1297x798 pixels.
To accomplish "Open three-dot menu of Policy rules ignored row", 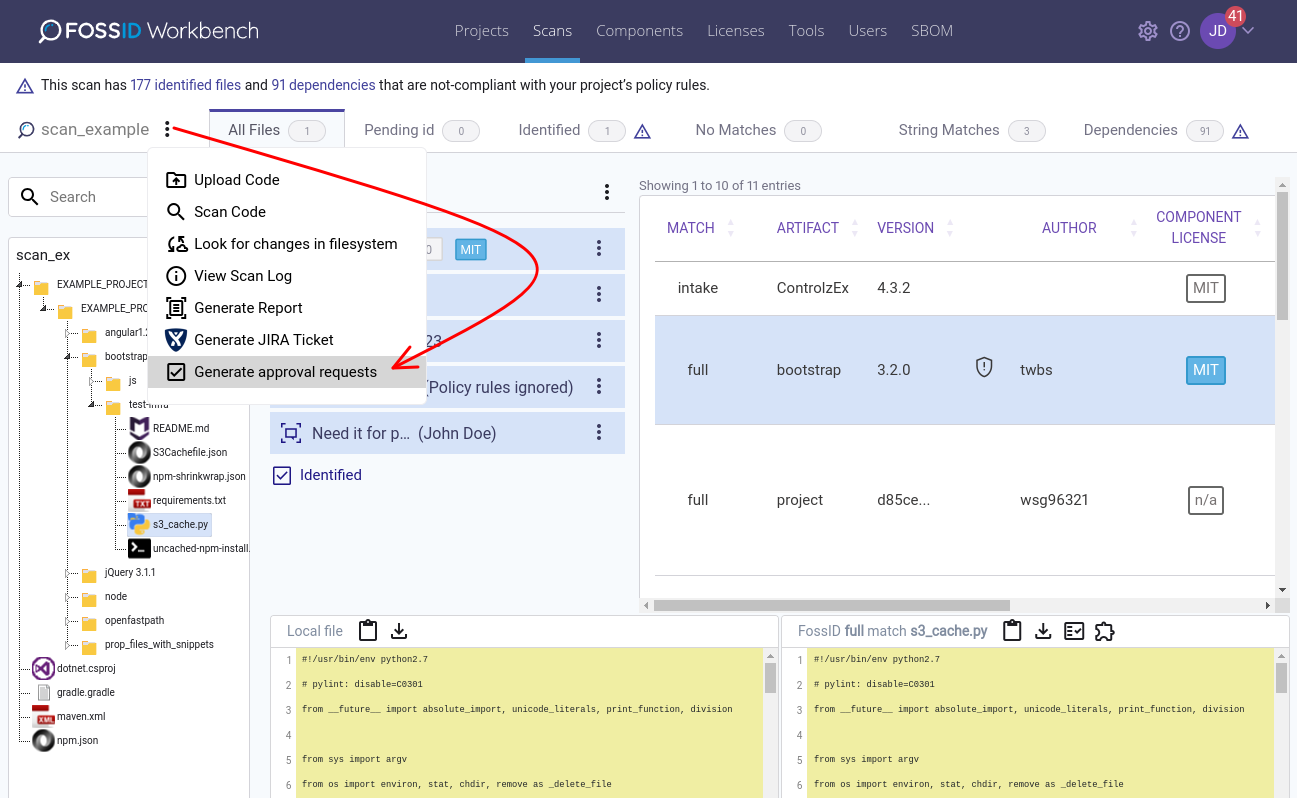I will click(x=599, y=387).
